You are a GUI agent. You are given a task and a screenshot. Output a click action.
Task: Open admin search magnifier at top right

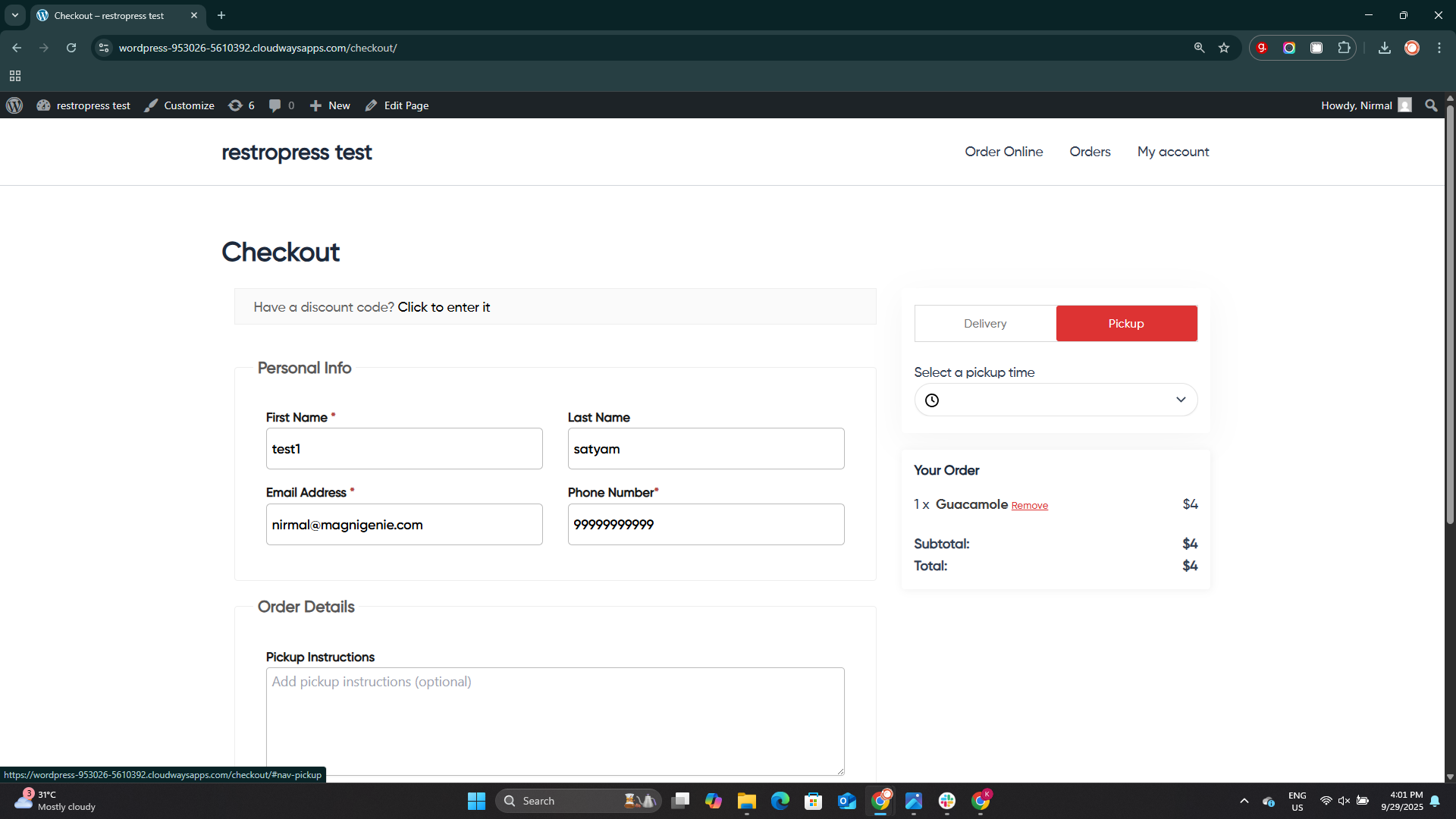(x=1430, y=105)
